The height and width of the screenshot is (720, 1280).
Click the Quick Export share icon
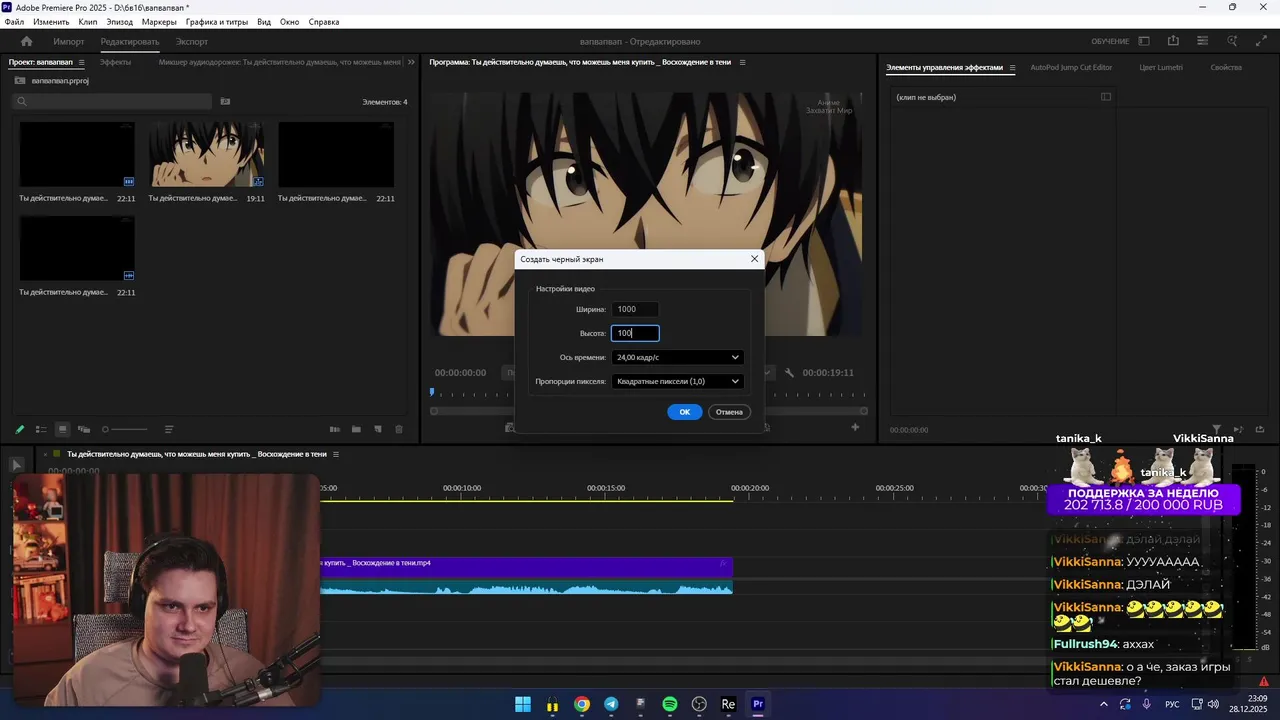(x=1173, y=41)
